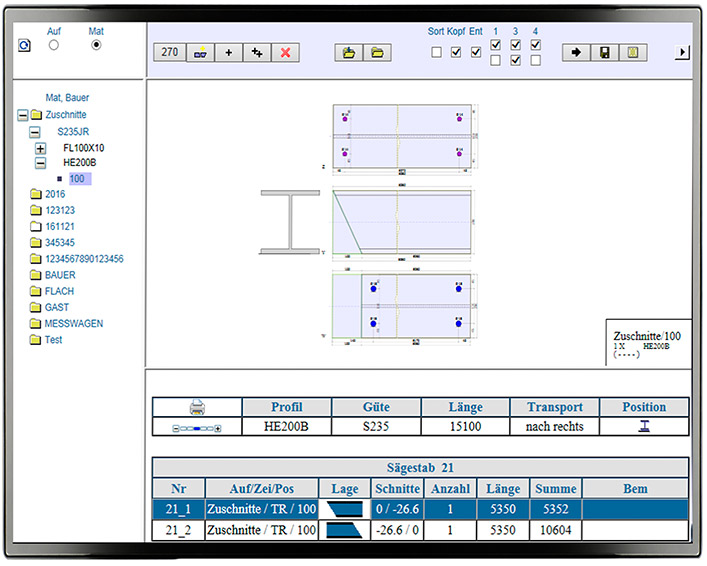707x566 pixels.
Task: Collapse the Zuschnitte root folder
Action: pos(23,115)
